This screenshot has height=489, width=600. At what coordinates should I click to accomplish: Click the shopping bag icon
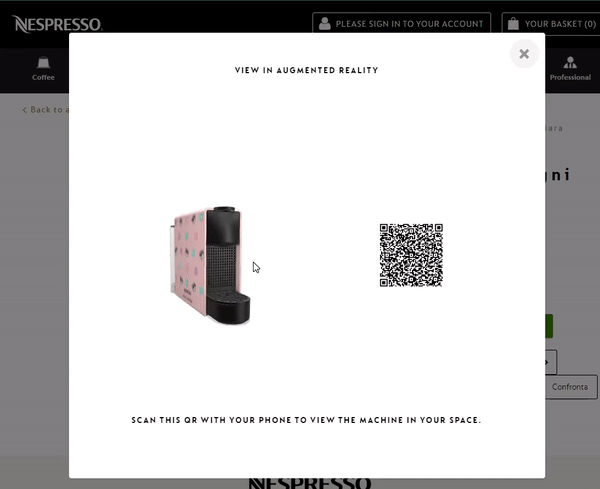(x=512, y=23)
